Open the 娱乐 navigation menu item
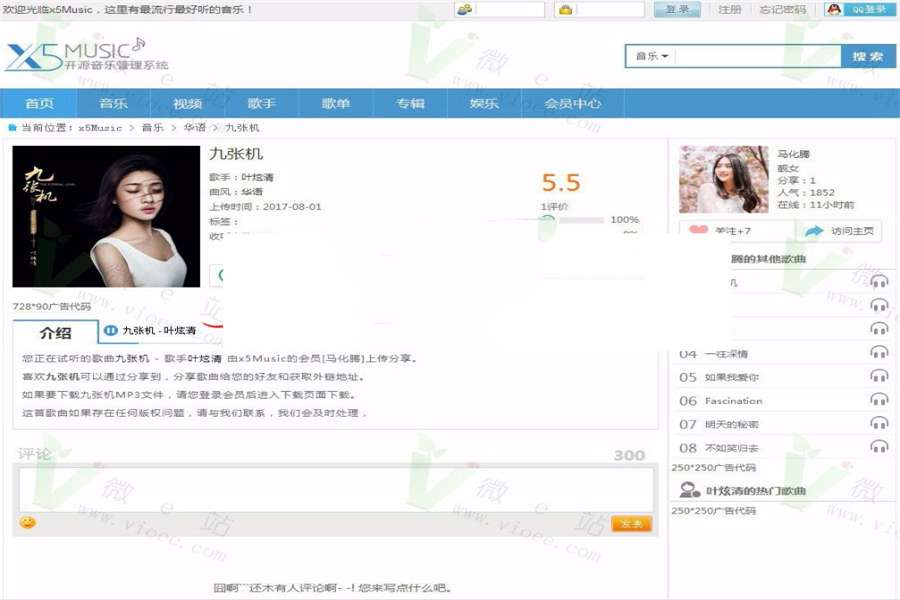This screenshot has height=600, width=900. (x=484, y=103)
